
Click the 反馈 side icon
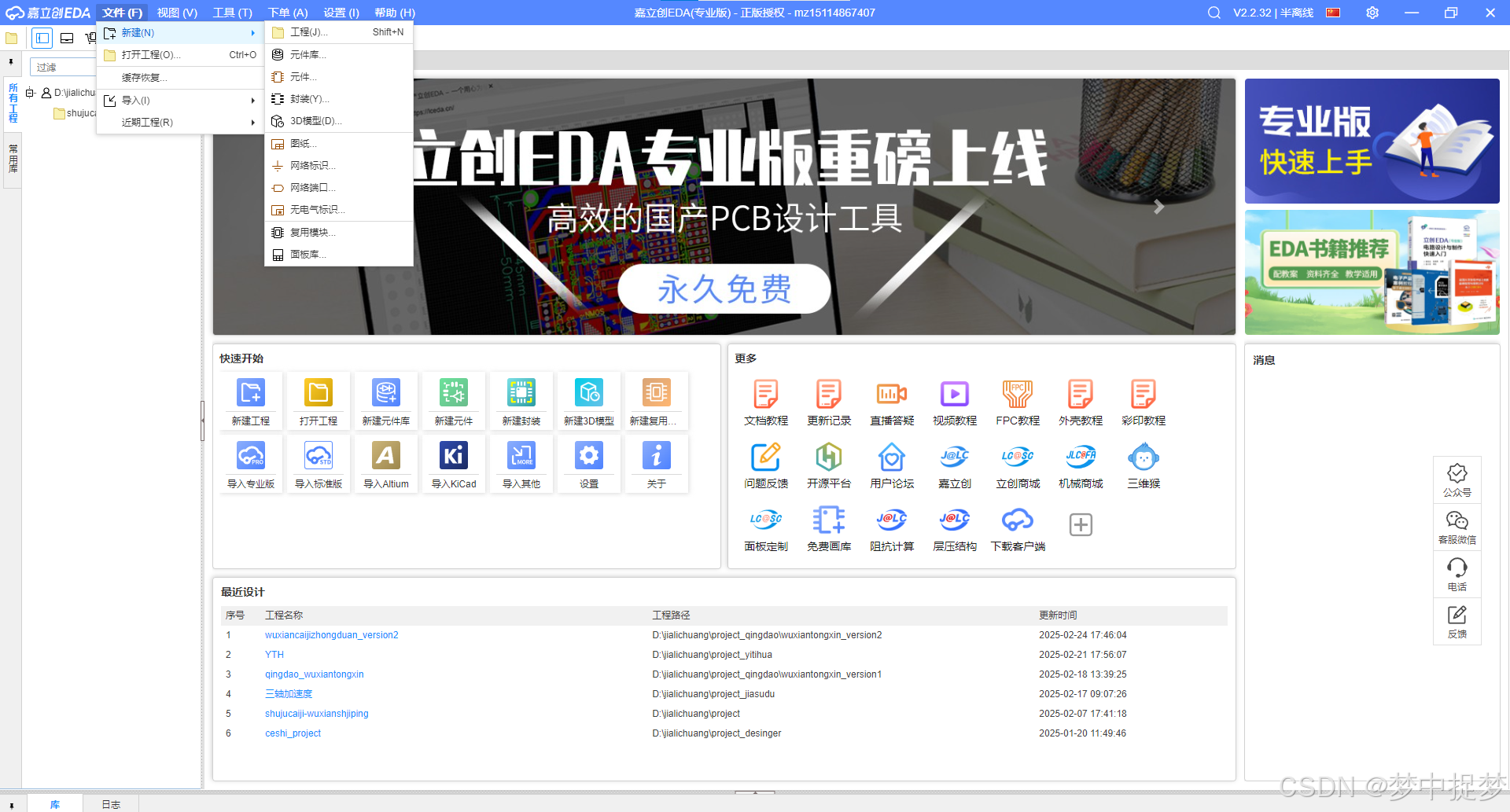(x=1457, y=615)
